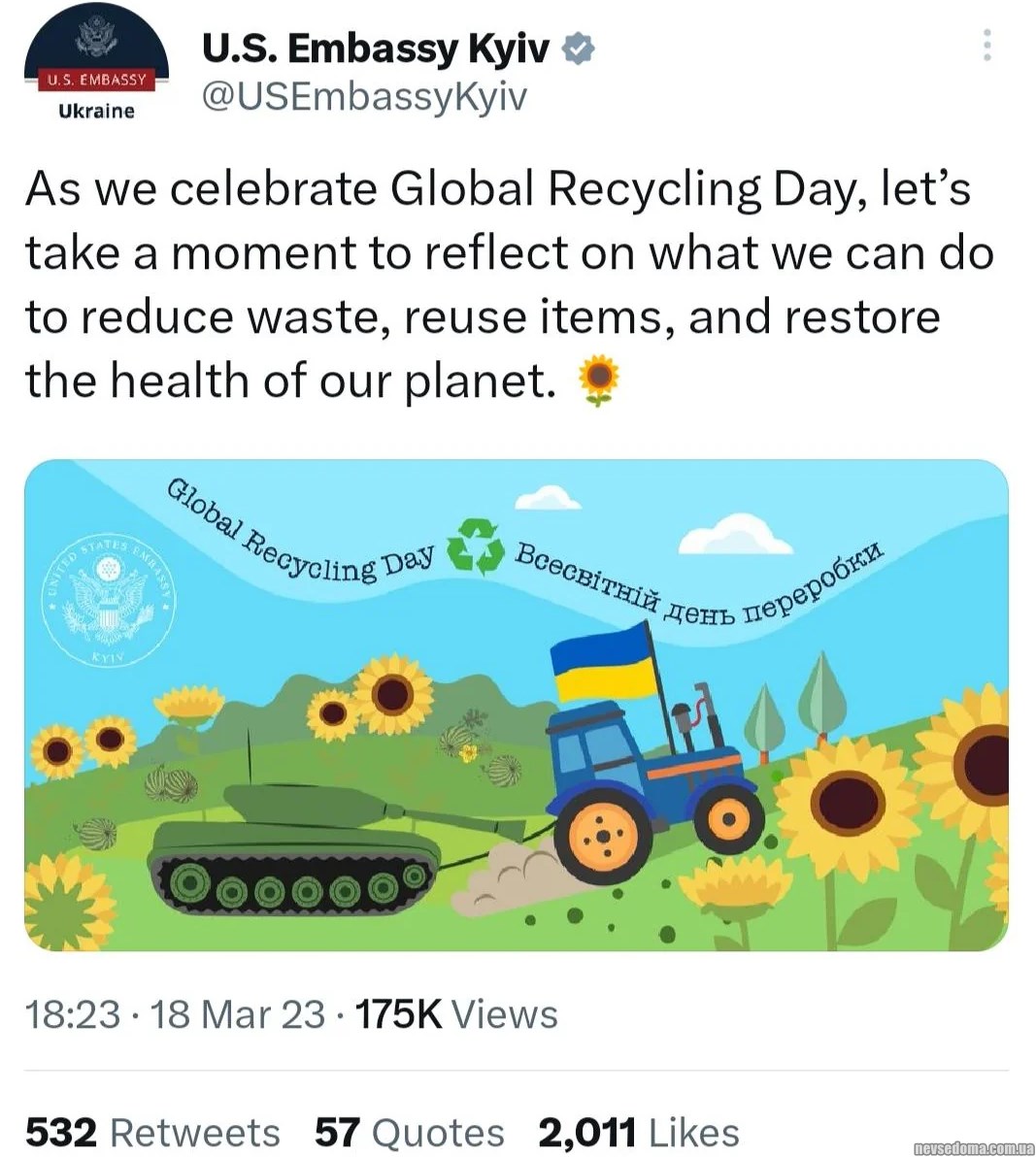Click the Ukrainian flag on the tractor
This screenshot has height=1157, width=1036.
[603, 661]
